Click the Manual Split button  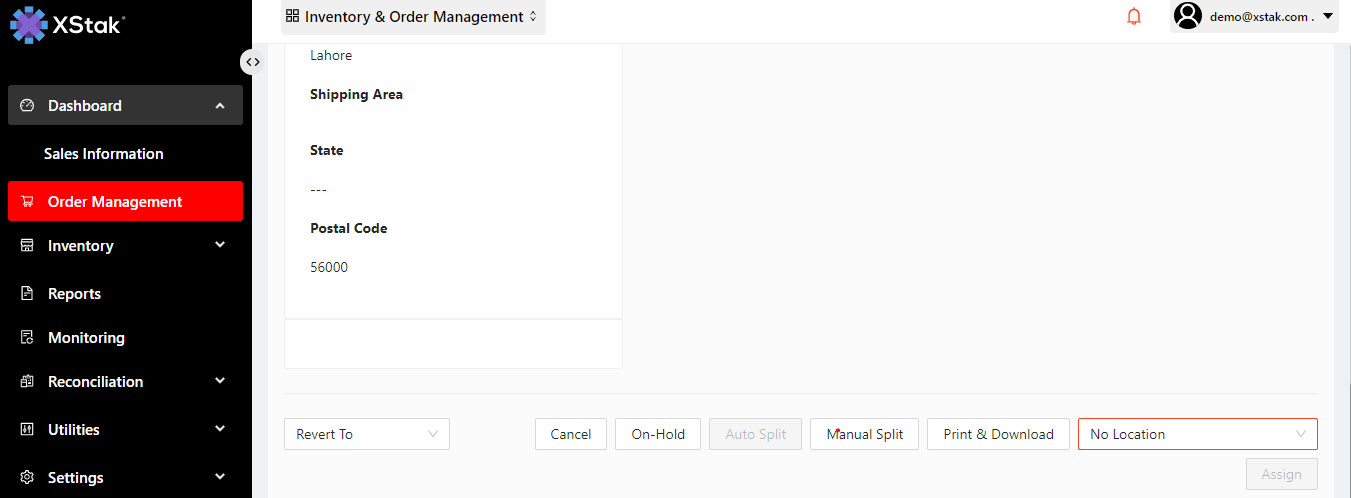point(864,434)
